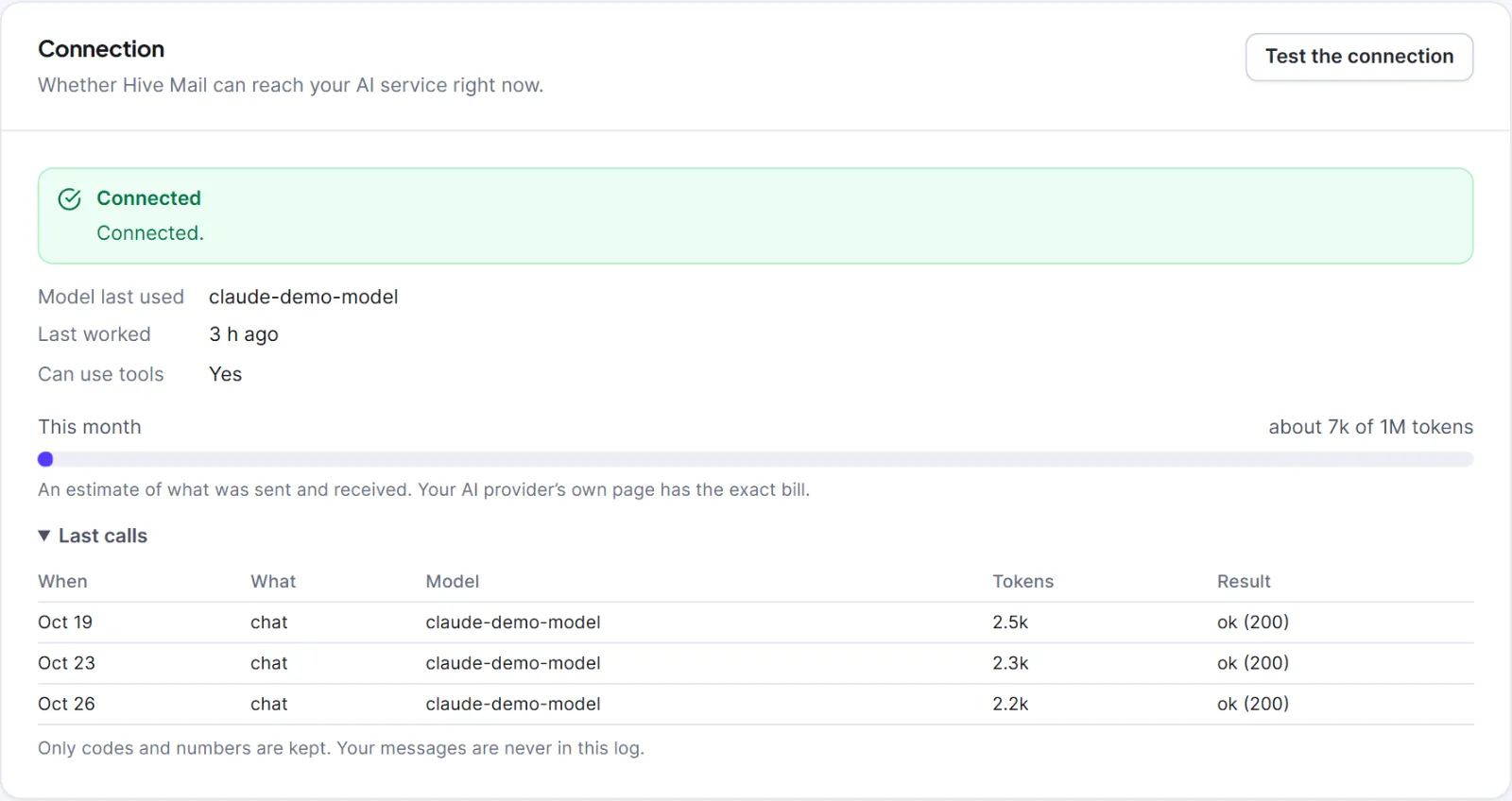Click the Connection heading
This screenshot has height=801, width=1512.
point(101,49)
